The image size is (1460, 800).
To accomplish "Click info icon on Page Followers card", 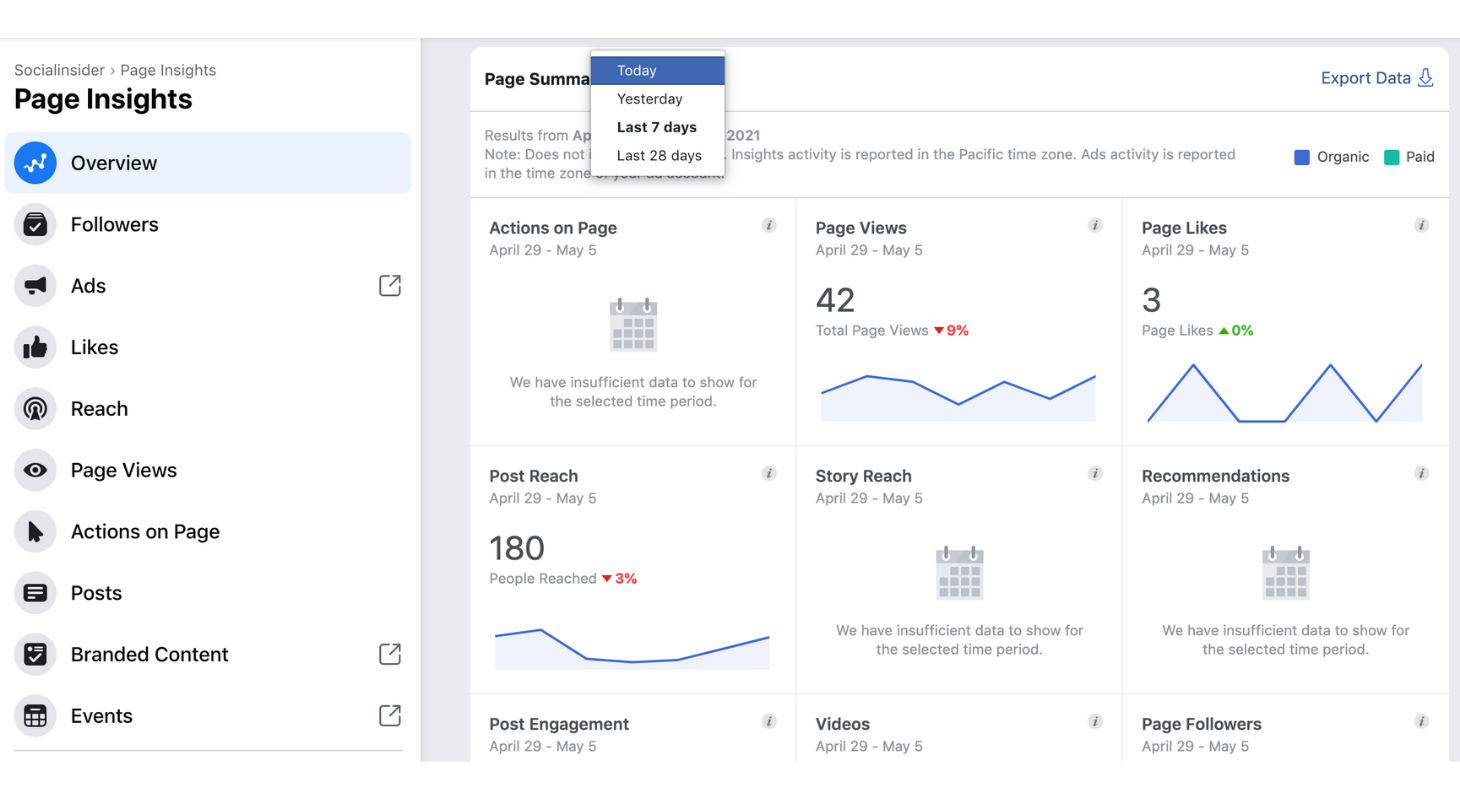I will click(x=1421, y=721).
